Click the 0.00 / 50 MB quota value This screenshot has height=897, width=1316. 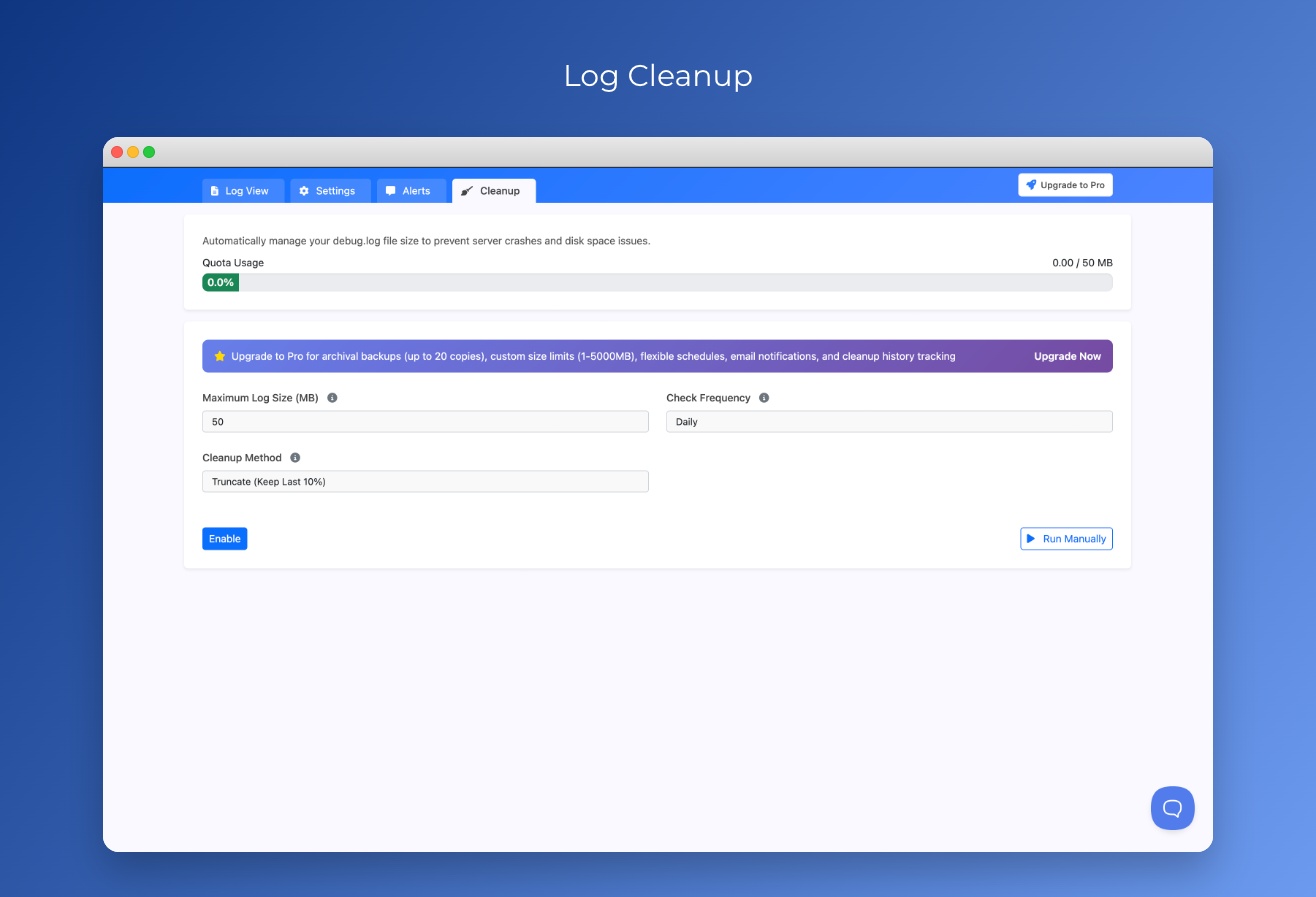pos(1082,263)
